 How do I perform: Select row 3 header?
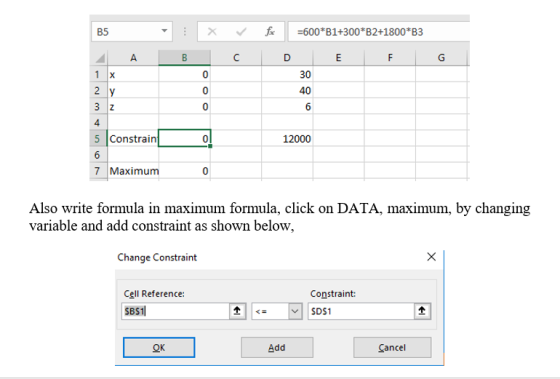[98, 106]
